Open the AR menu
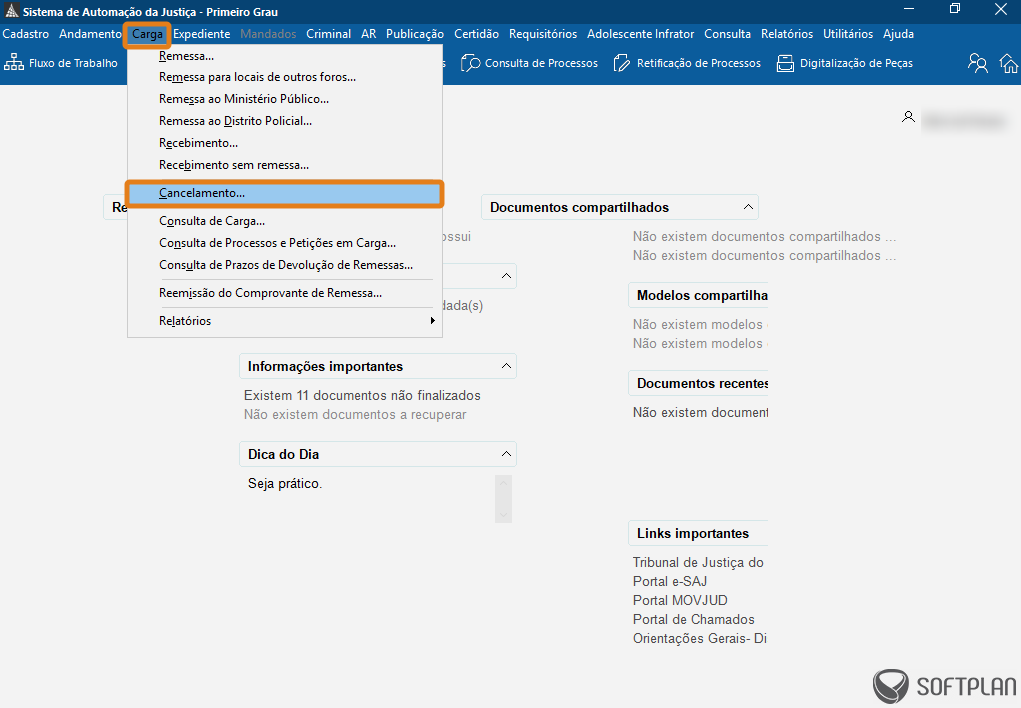The width and height of the screenshot is (1021, 708). 369,34
